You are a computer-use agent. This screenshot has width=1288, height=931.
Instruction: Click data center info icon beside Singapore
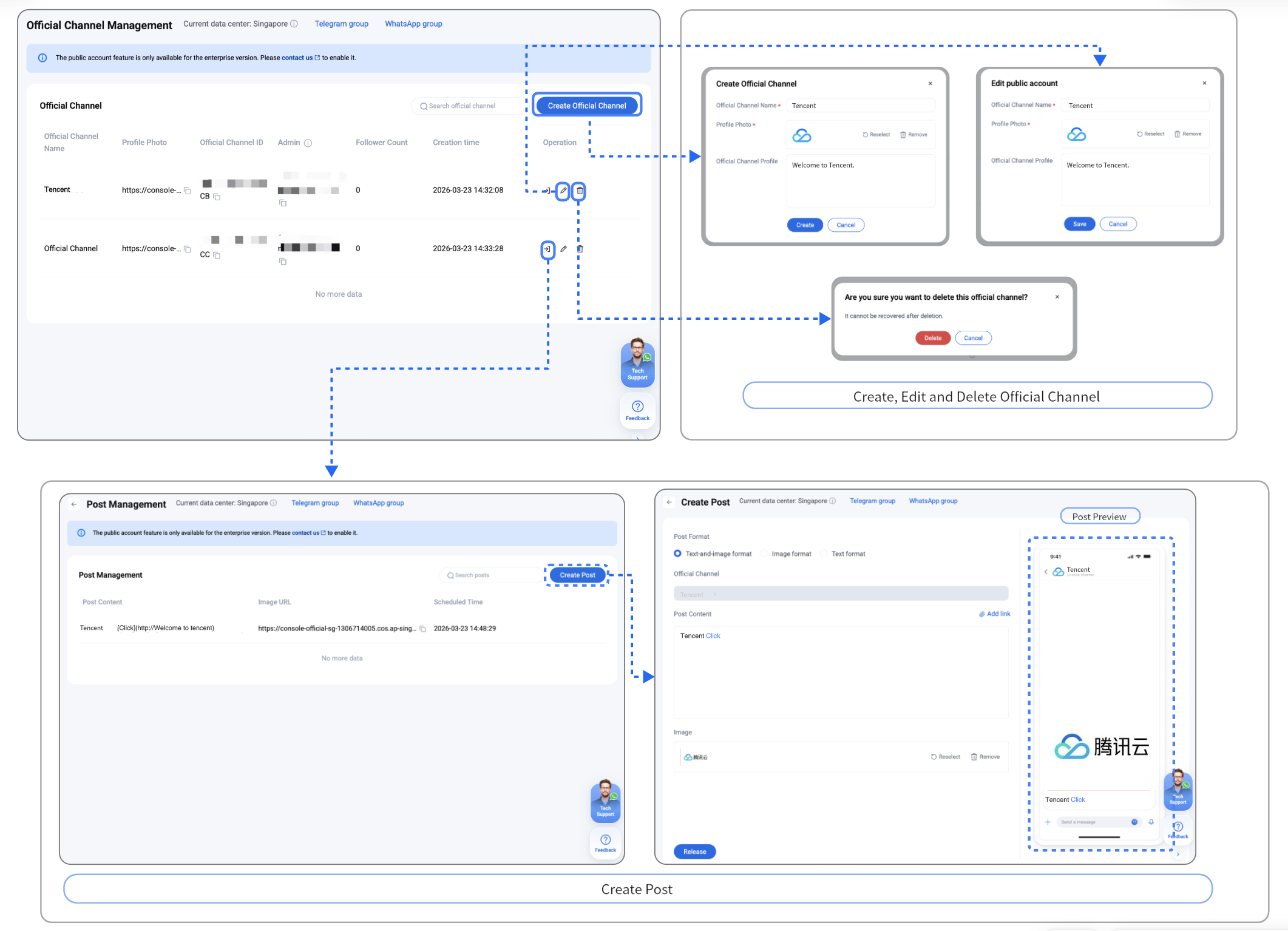click(294, 24)
